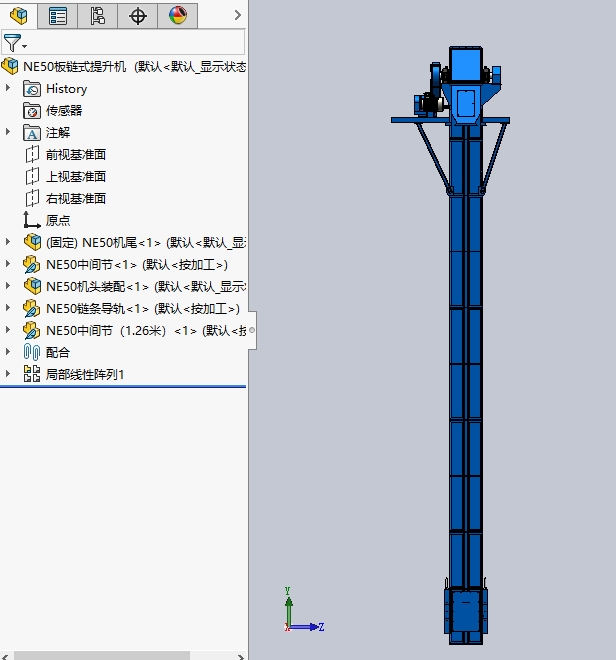Click the NE50中间节<1> (默认<按加工>) part icon
This screenshot has width=616, height=660.
[32, 264]
